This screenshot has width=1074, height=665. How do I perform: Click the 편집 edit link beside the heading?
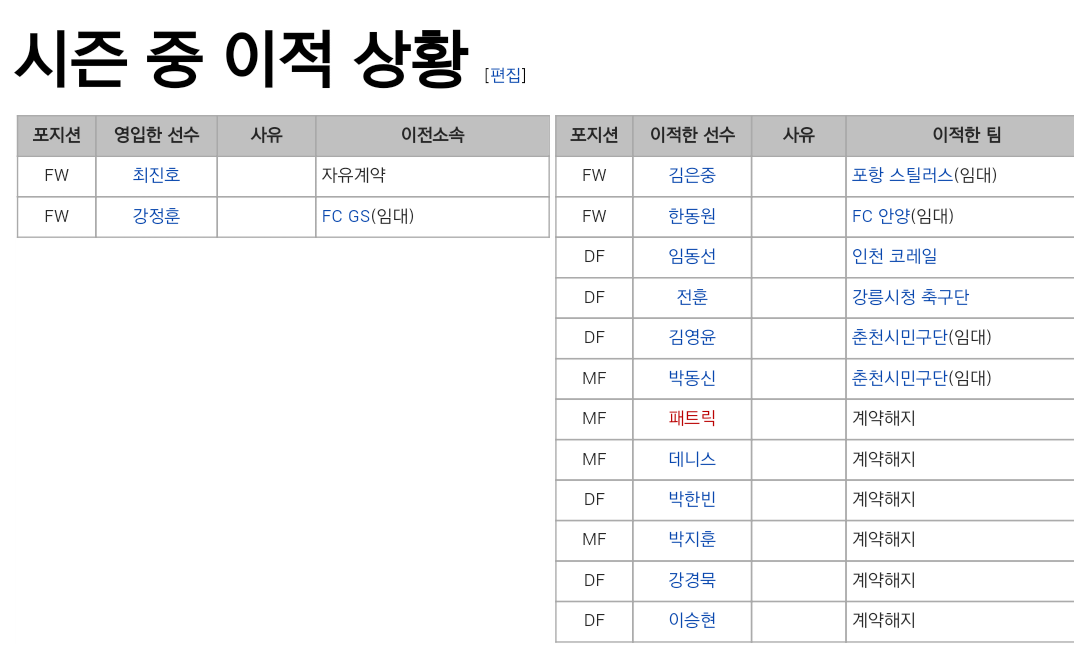(x=505, y=75)
